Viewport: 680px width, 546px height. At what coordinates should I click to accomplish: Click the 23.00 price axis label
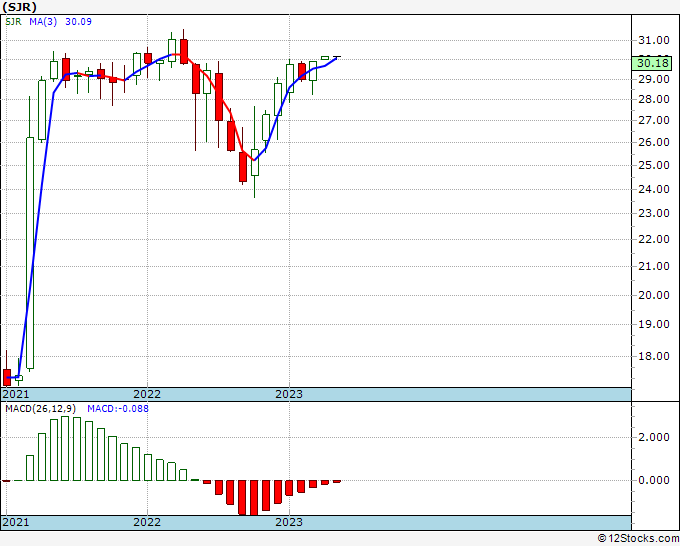pos(654,213)
